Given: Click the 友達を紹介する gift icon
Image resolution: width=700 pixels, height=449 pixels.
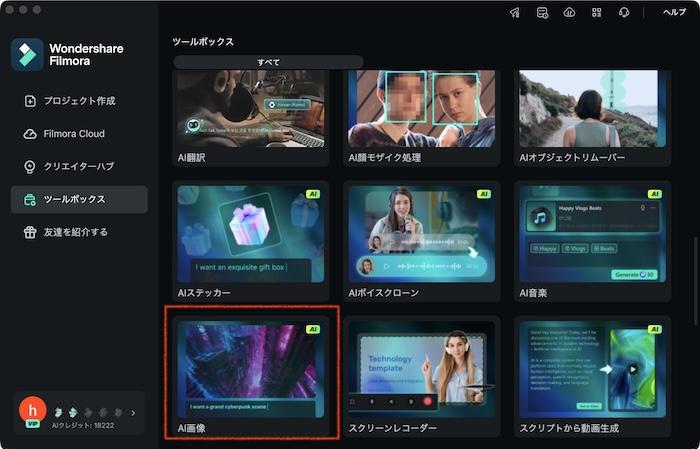Looking at the screenshot, I should click(x=30, y=232).
